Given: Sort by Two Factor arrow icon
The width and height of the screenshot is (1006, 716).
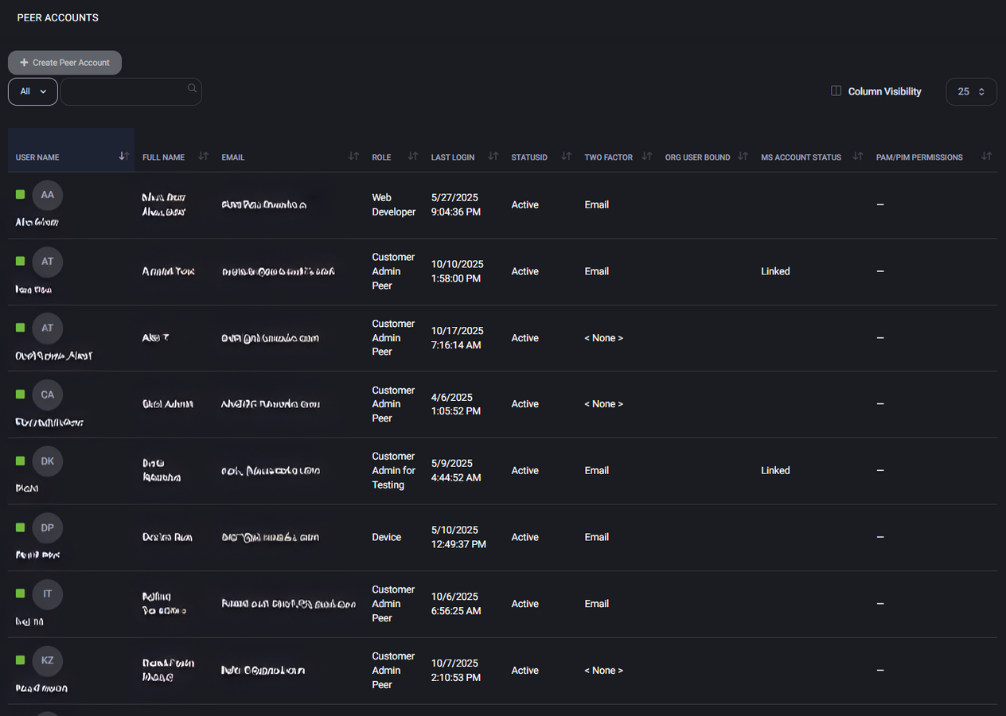Looking at the screenshot, I should pos(647,156).
